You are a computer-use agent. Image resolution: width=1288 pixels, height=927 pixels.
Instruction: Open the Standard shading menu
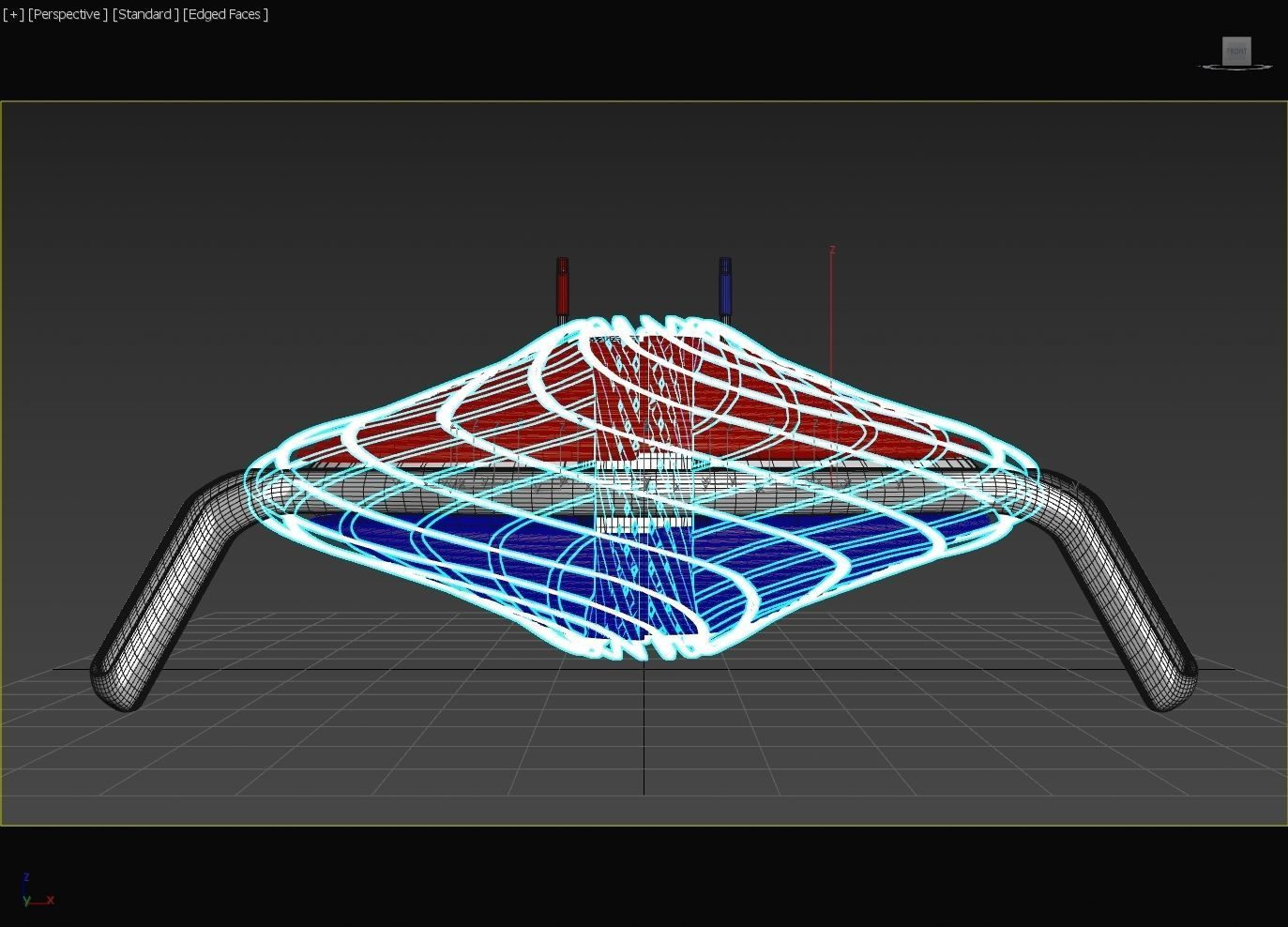(x=145, y=14)
